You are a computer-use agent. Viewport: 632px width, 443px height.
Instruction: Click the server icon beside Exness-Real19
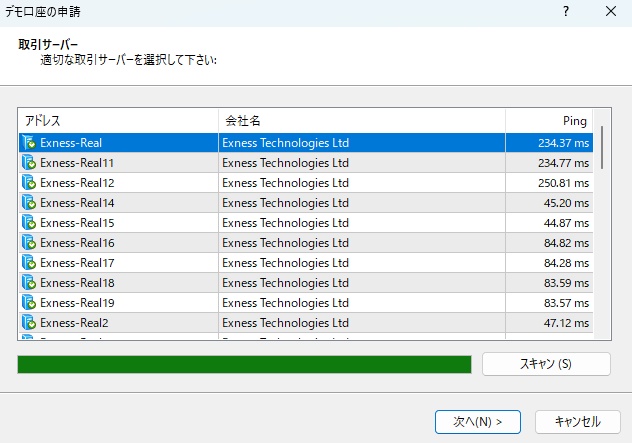pos(29,303)
